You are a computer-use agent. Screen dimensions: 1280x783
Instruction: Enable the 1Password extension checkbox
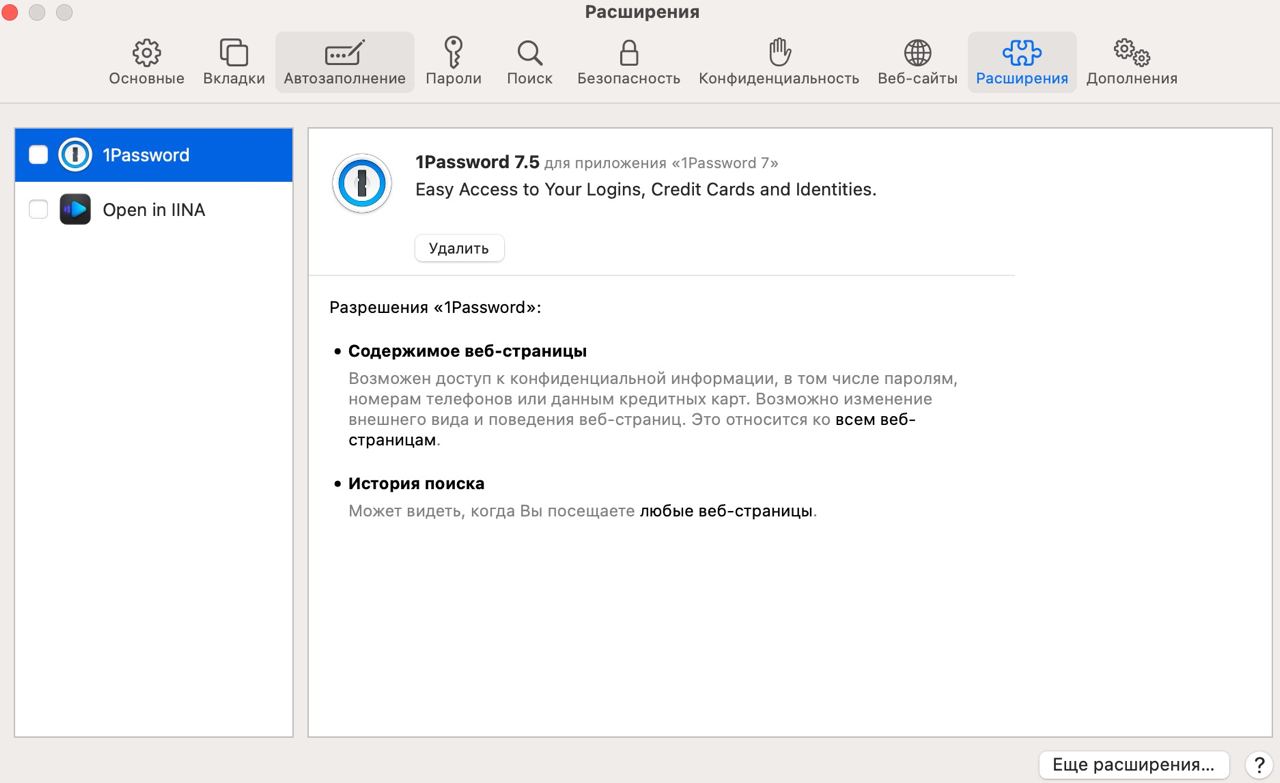(38, 155)
